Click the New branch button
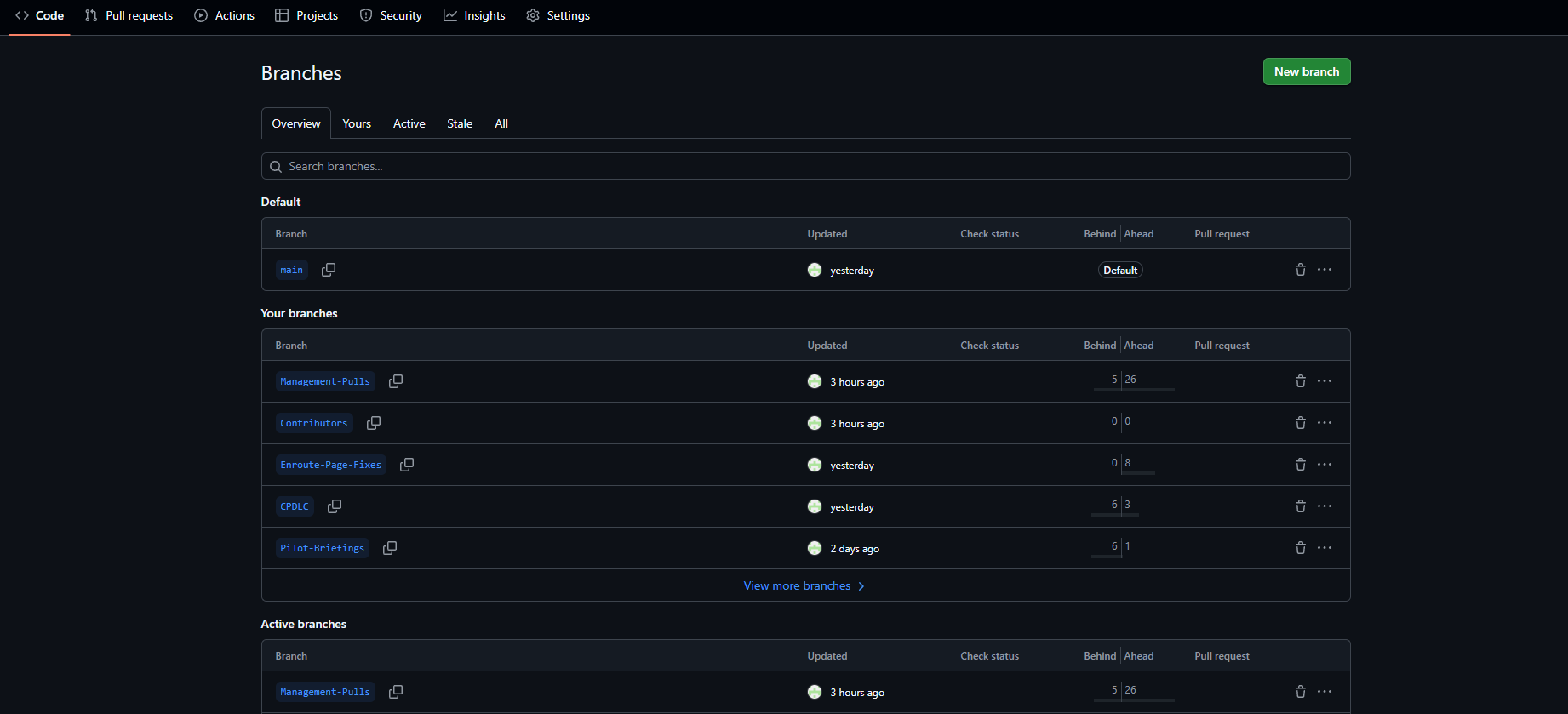The width and height of the screenshot is (1568, 714). (1306, 71)
